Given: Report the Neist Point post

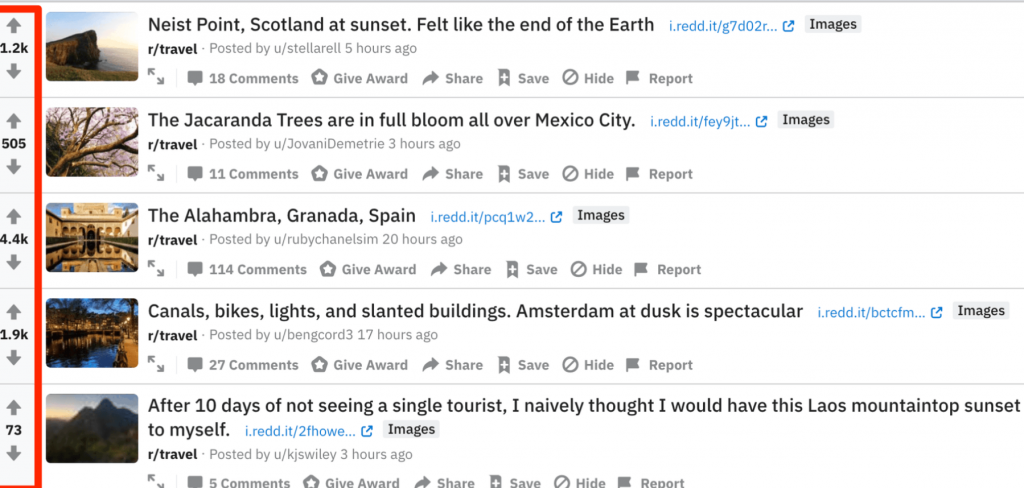Looking at the screenshot, I should pos(659,78).
